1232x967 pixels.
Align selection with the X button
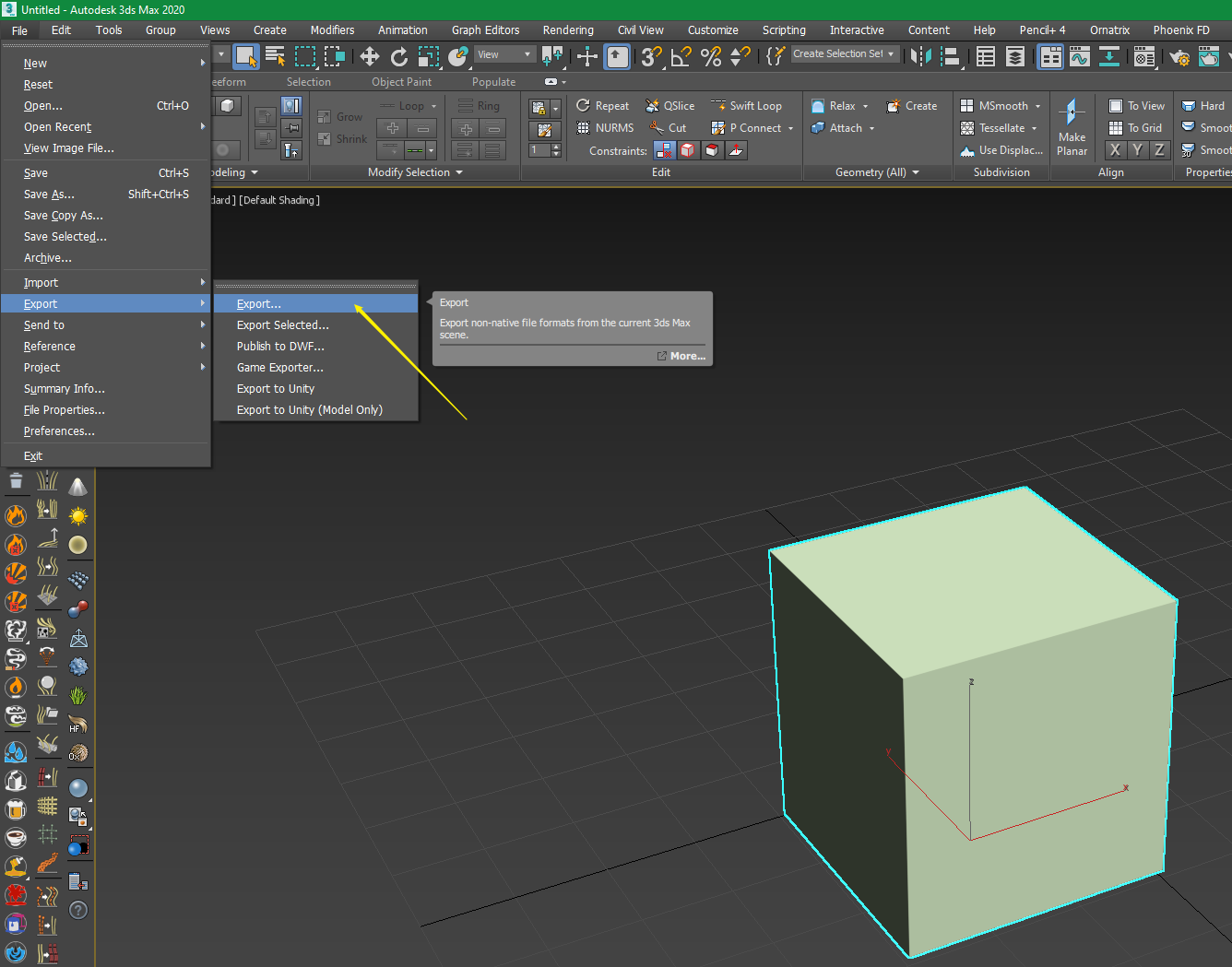[x=1115, y=150]
